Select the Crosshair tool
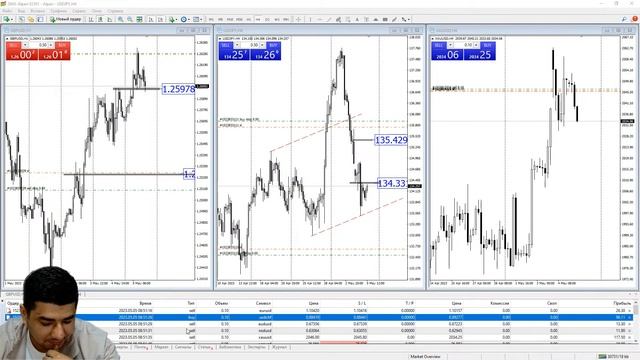 point(298,19)
